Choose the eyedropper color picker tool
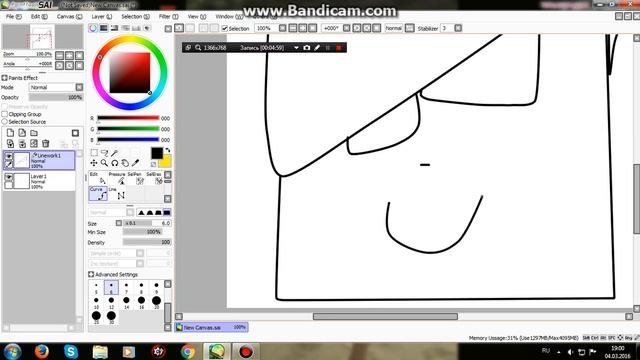This screenshot has height=360, width=640. click(x=136, y=163)
